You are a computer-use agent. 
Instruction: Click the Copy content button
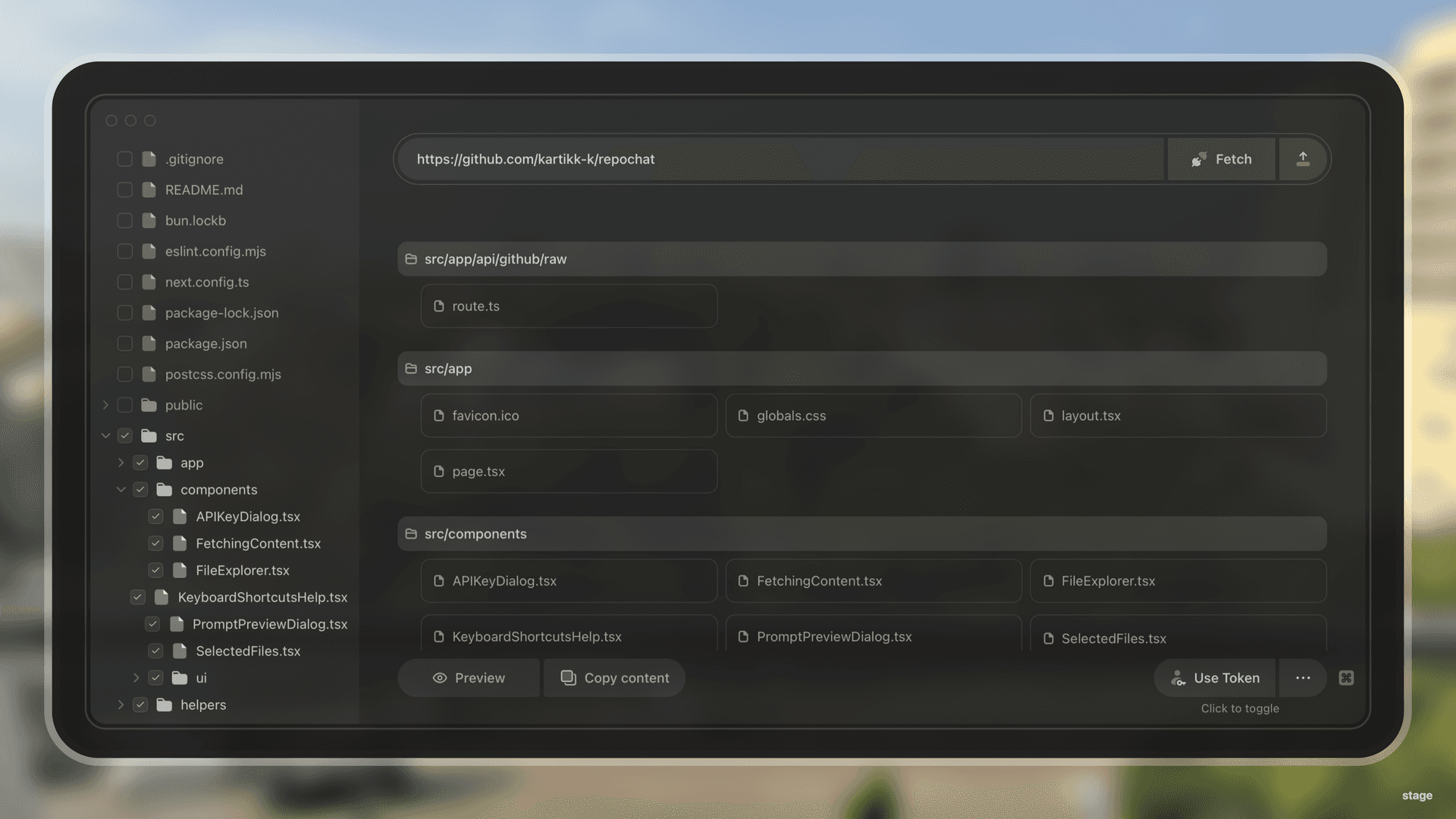tap(614, 678)
